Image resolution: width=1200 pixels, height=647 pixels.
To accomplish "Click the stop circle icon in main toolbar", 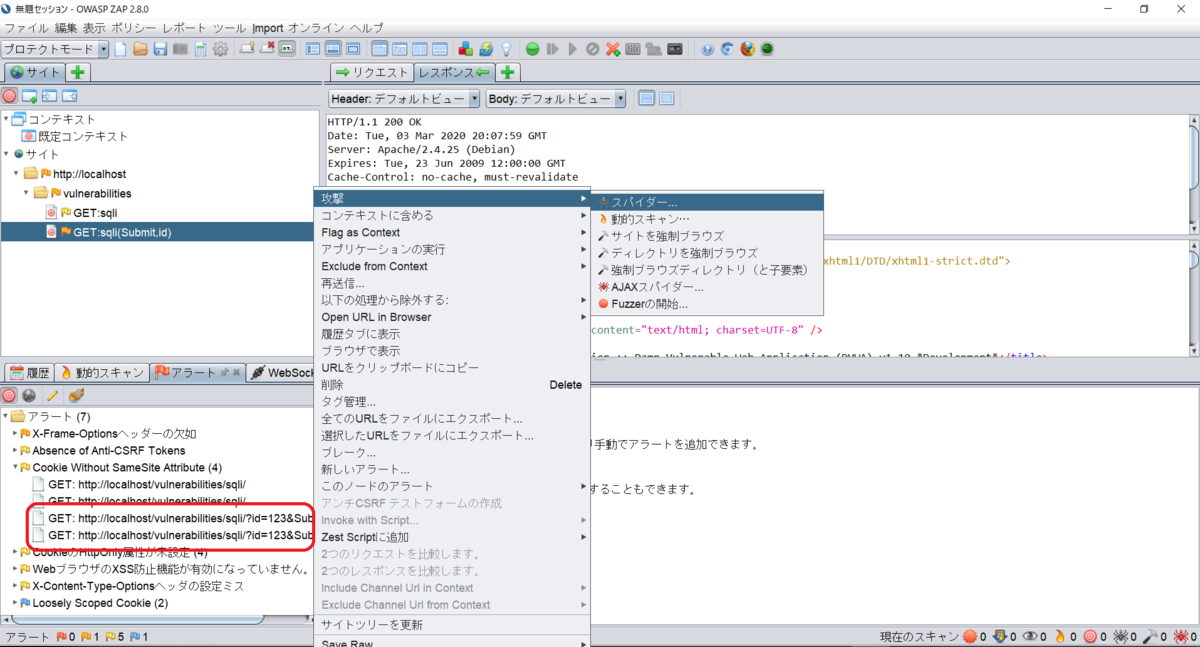I will click(593, 49).
